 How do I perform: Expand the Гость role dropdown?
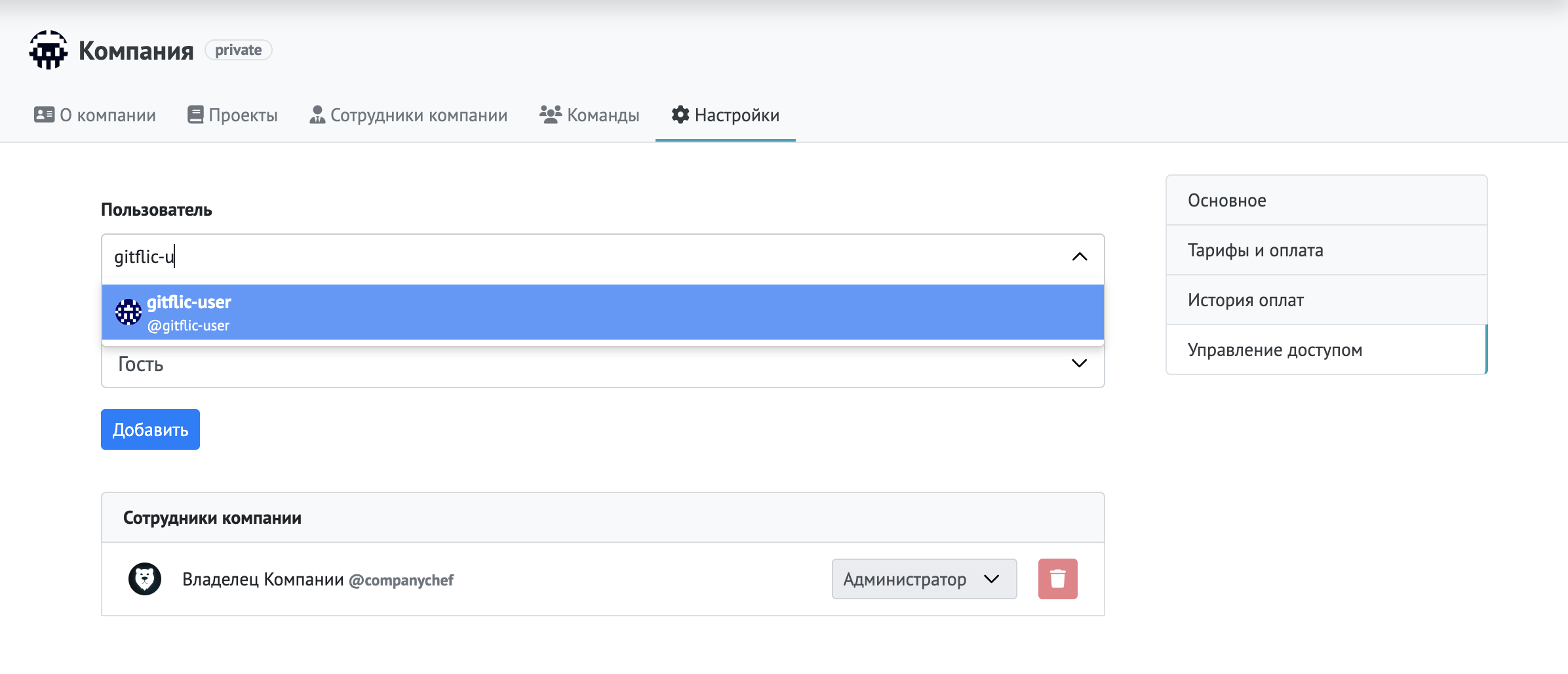point(603,364)
